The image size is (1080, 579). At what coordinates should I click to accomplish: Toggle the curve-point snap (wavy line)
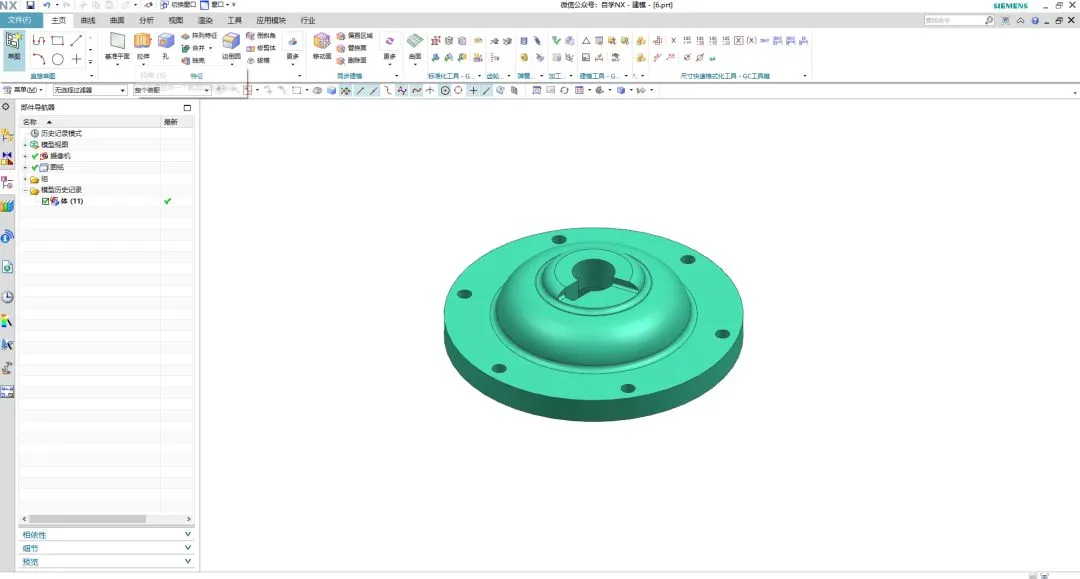[416, 90]
